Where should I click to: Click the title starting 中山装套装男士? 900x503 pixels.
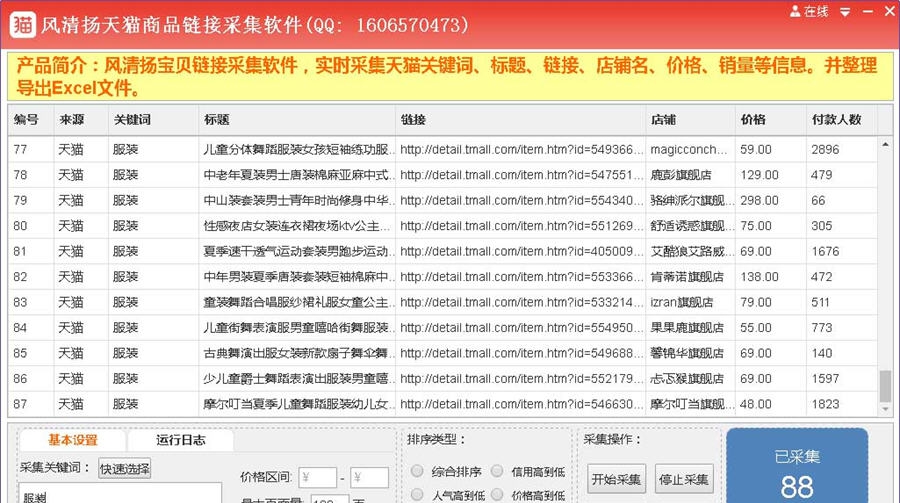298,200
